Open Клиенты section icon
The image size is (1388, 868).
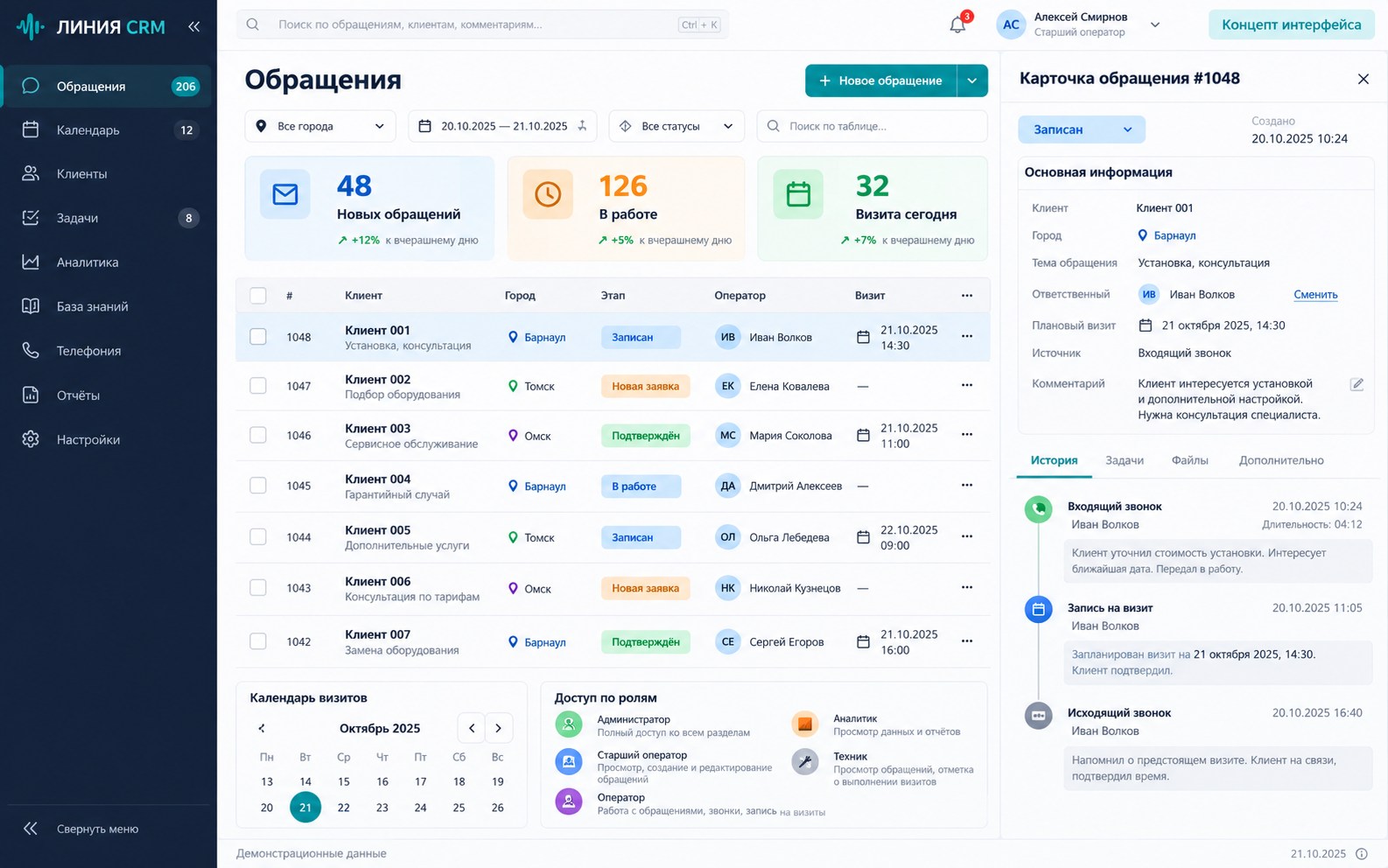(x=31, y=173)
